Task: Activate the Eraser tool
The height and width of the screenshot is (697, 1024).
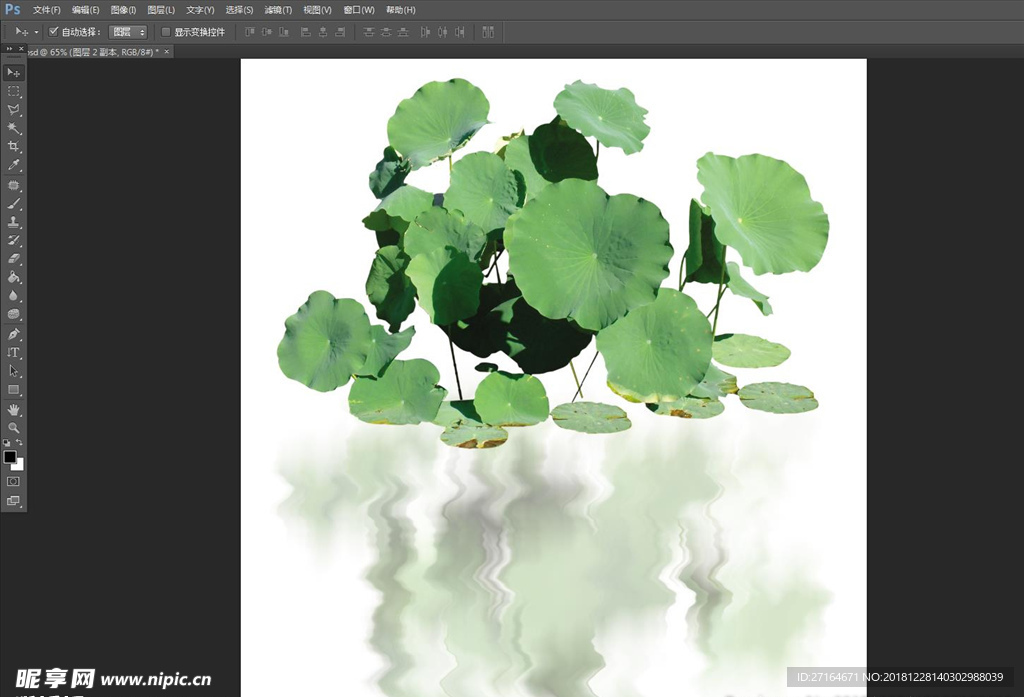Action: click(x=14, y=259)
